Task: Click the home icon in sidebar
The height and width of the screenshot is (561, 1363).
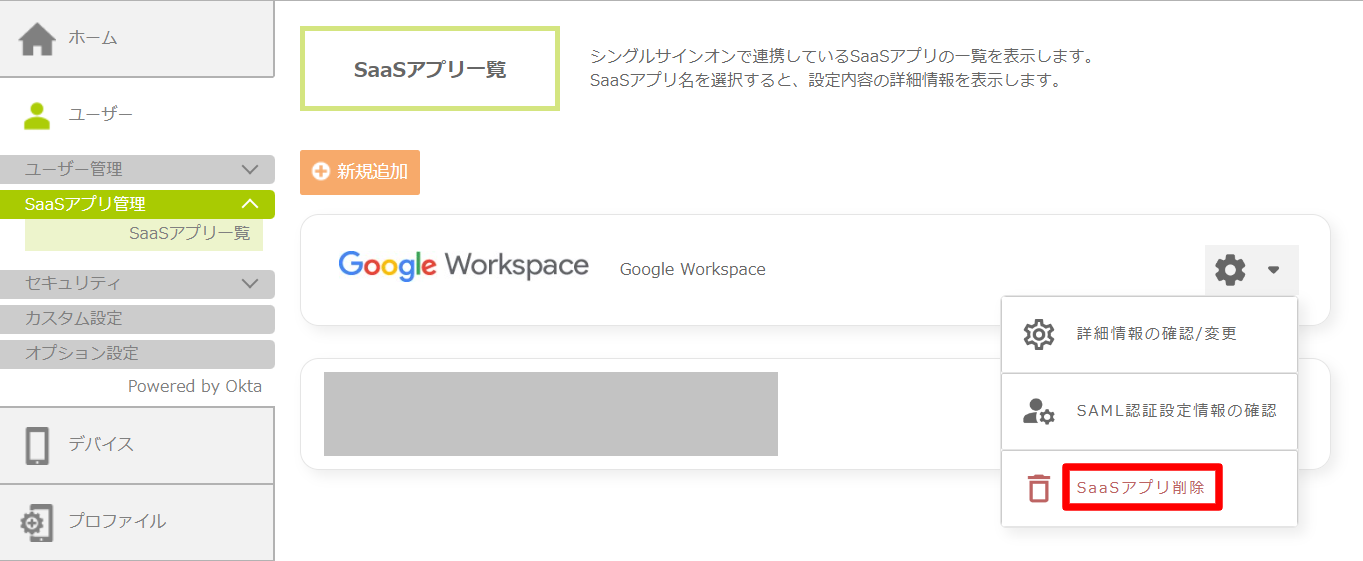Action: point(37,39)
